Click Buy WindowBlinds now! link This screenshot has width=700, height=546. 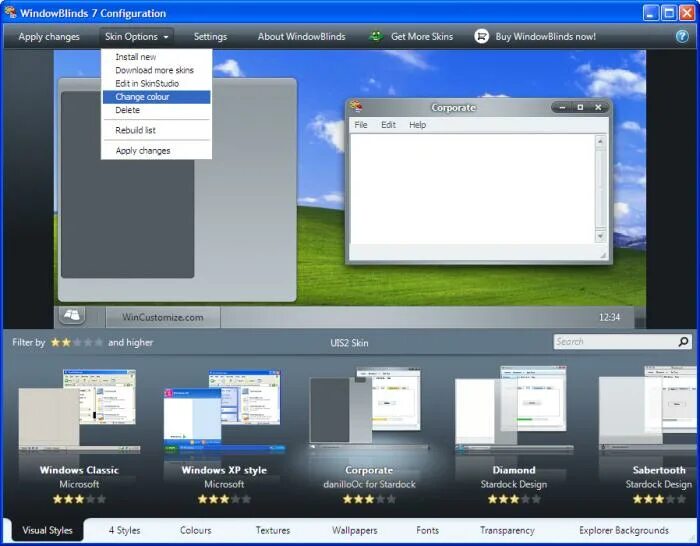click(546, 37)
